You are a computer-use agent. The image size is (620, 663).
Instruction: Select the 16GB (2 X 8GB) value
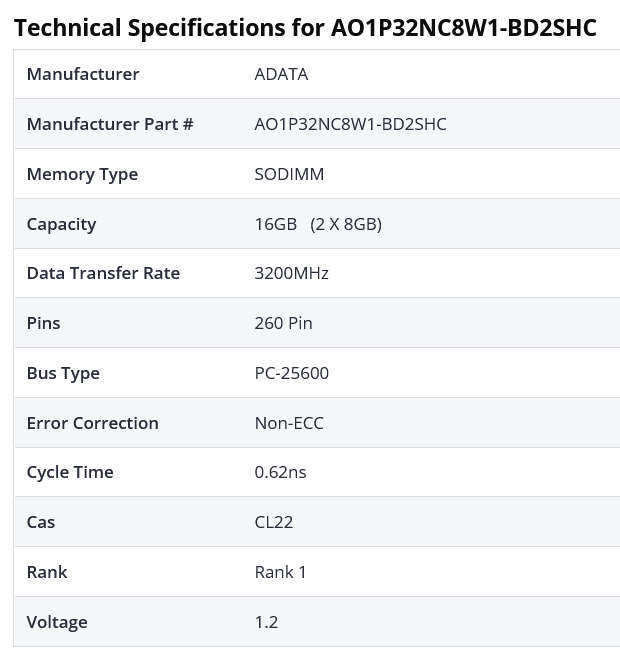[x=318, y=224]
